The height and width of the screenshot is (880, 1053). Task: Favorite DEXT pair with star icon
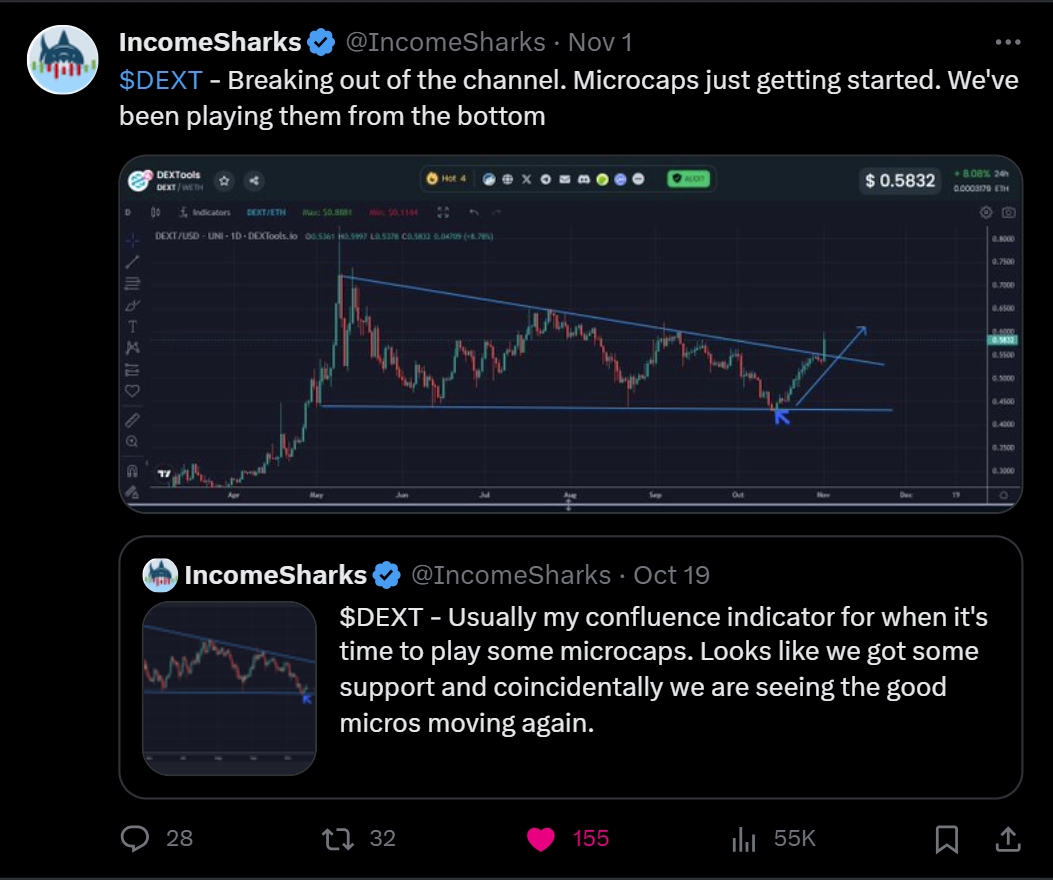pyautogui.click(x=224, y=181)
